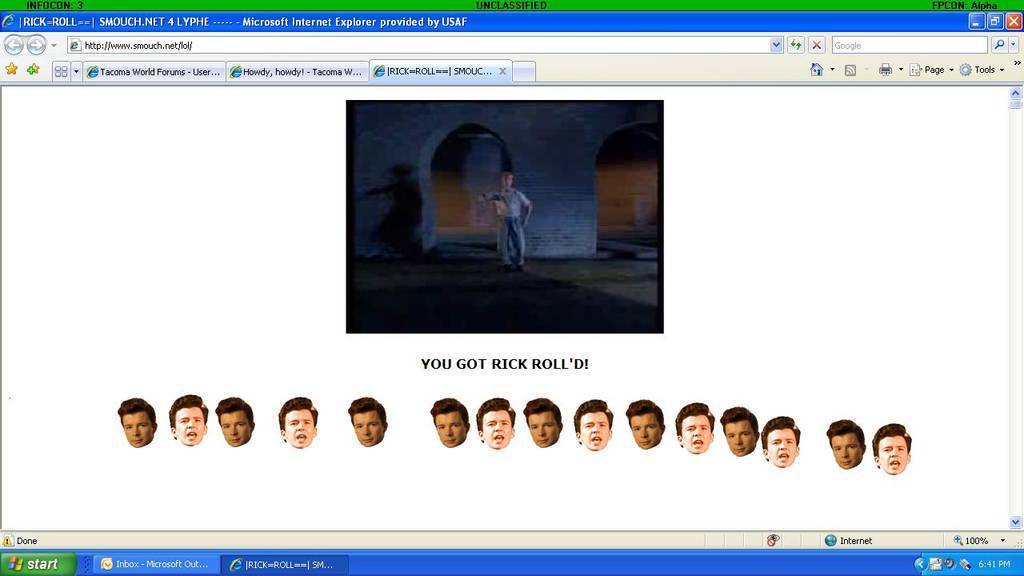The height and width of the screenshot is (576, 1024).
Task: Click the warning icon beside Done
Action: click(8, 541)
